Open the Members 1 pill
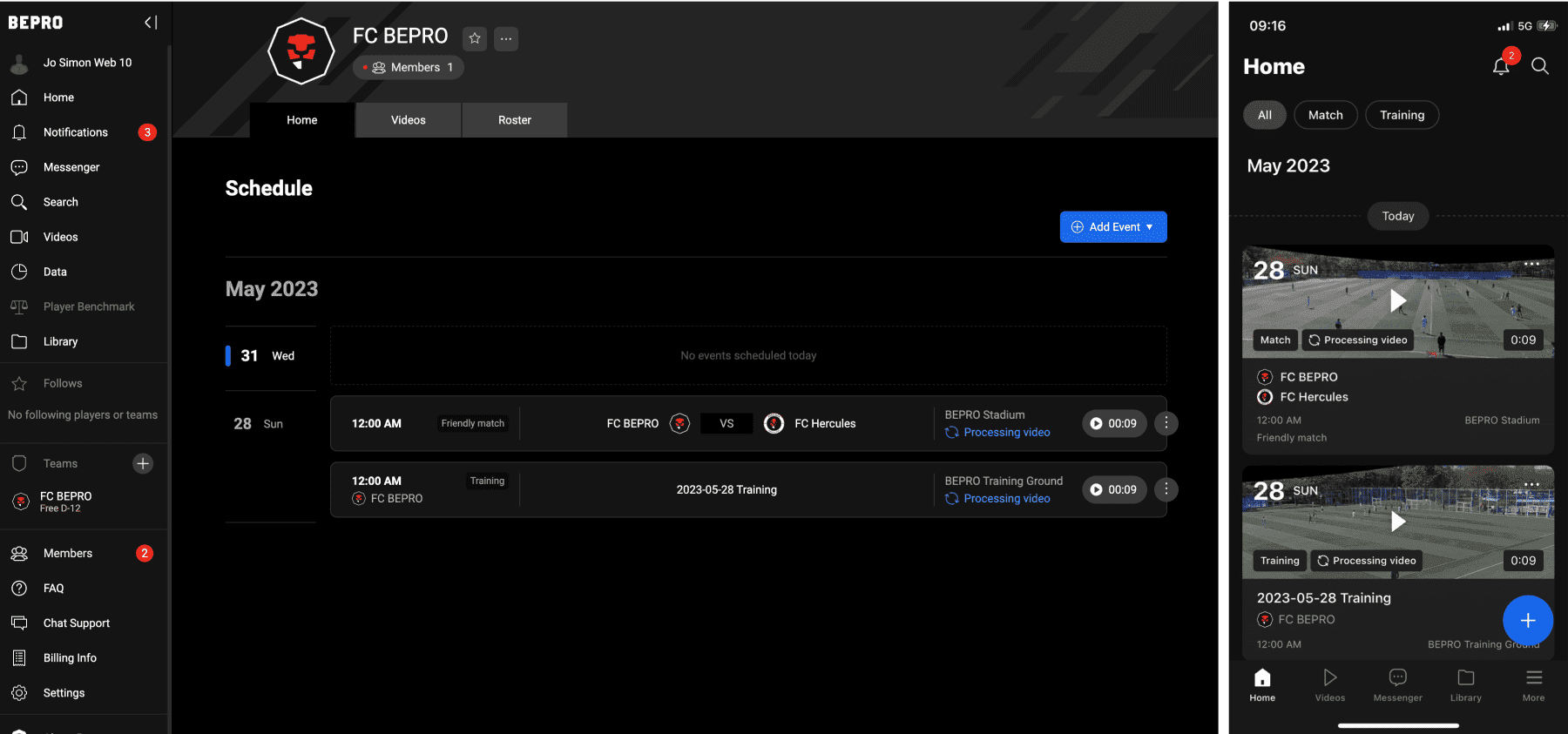 [408, 67]
